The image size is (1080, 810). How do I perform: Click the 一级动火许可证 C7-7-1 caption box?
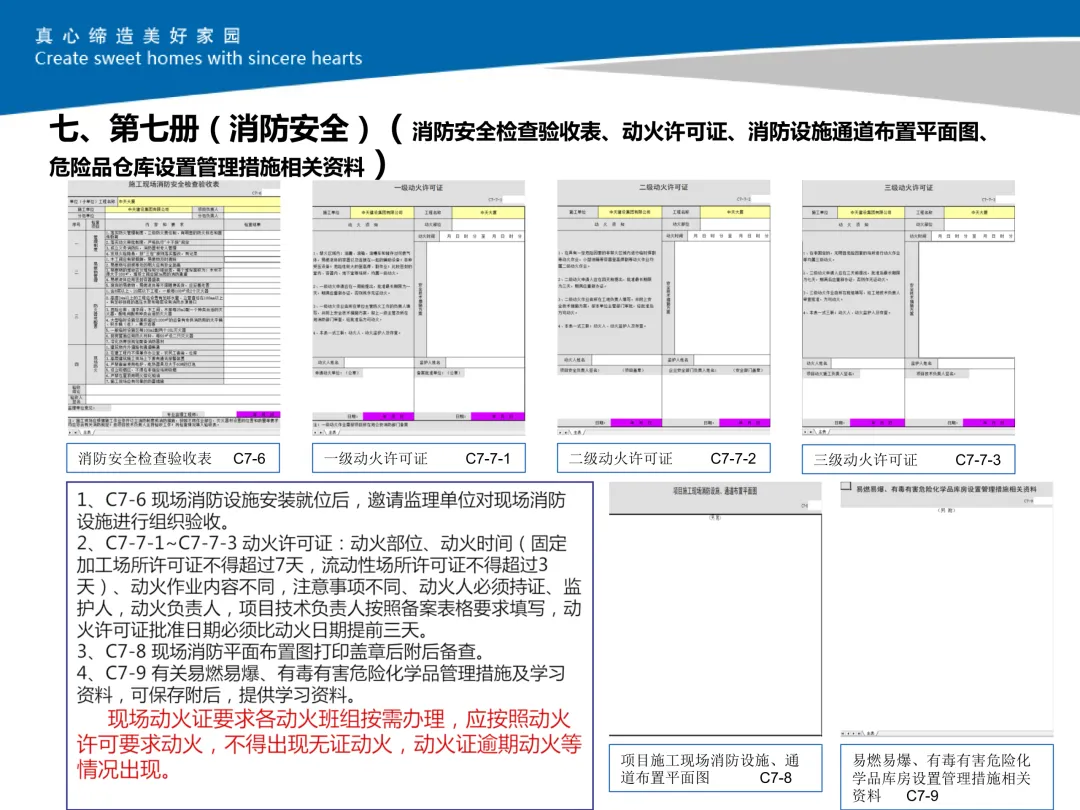[x=419, y=458]
